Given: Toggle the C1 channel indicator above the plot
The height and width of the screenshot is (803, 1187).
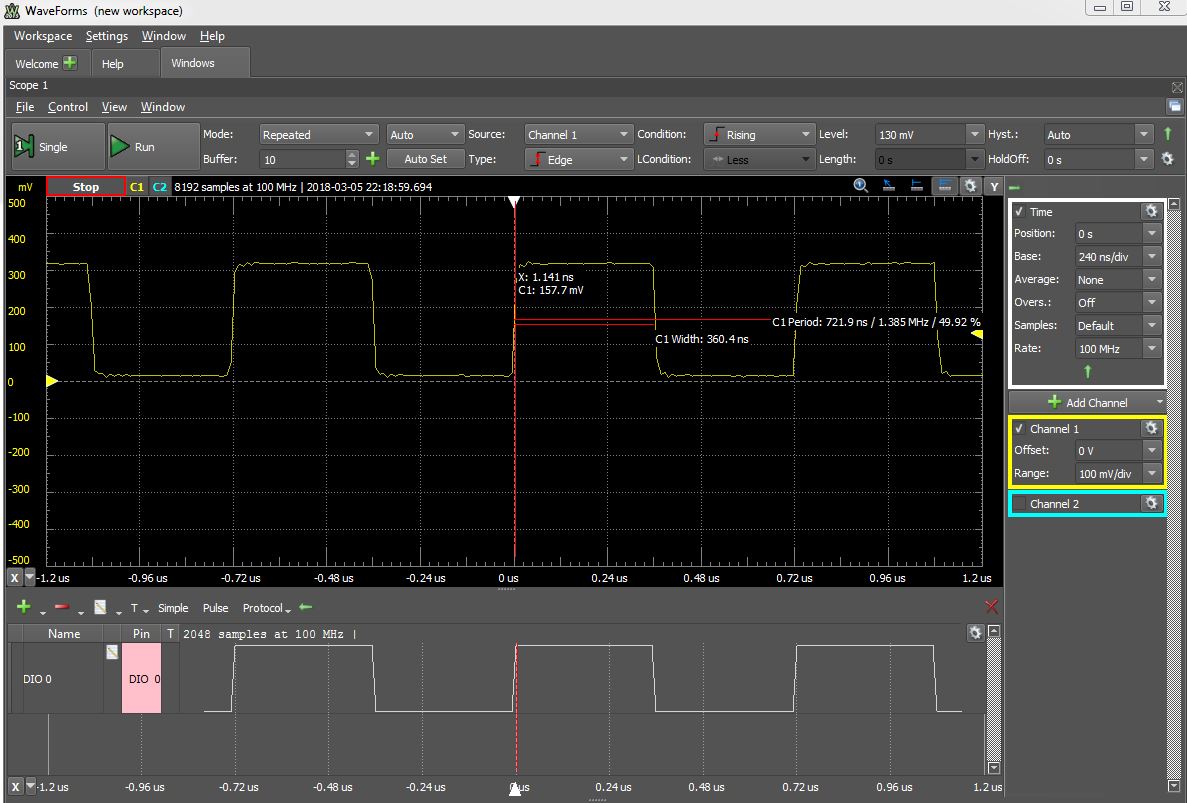Looking at the screenshot, I should click(137, 186).
